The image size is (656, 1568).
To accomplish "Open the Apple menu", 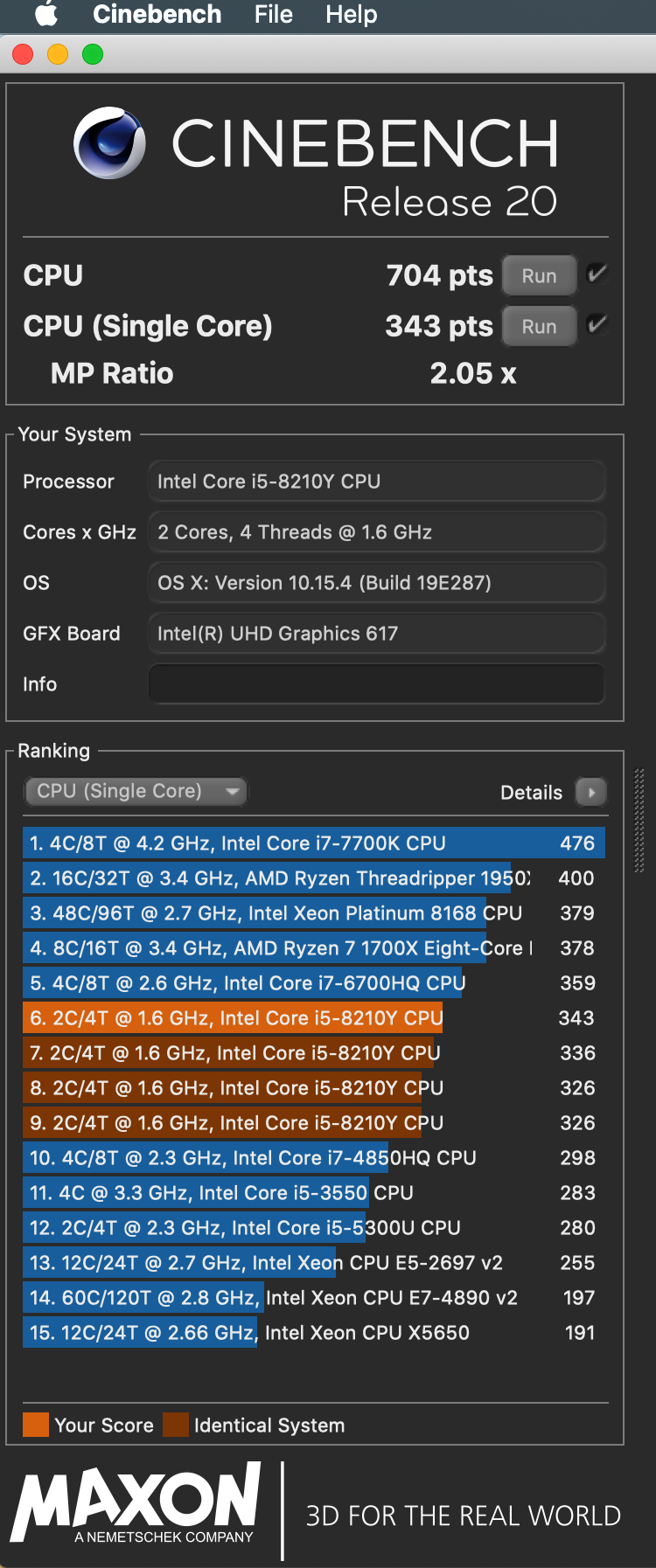I will pos(46,13).
